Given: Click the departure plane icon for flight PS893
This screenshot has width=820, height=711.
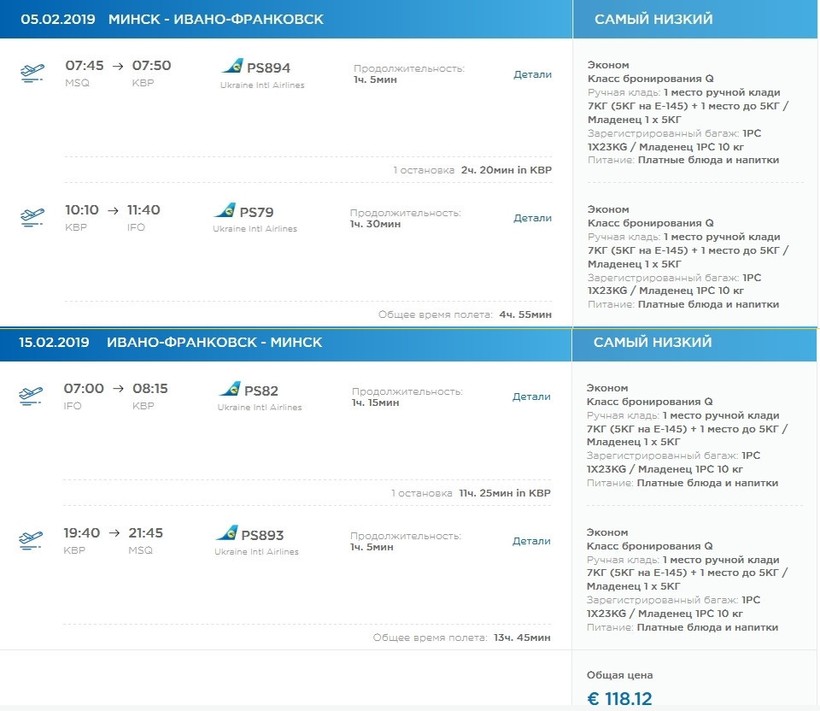Looking at the screenshot, I should click(31, 540).
